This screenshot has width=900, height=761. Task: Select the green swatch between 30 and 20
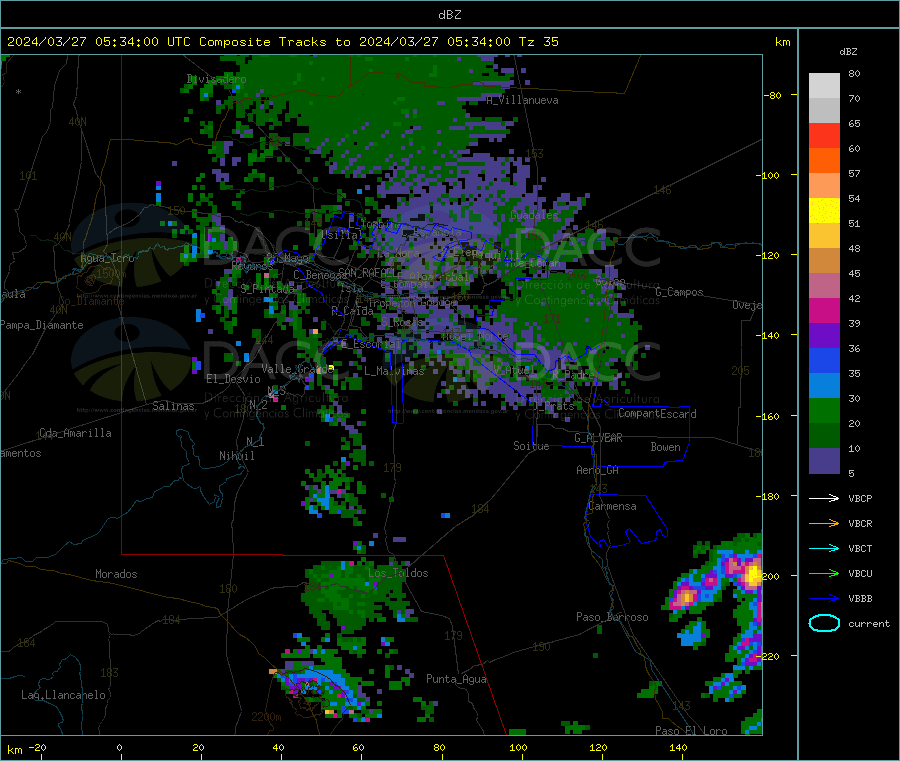tap(824, 410)
